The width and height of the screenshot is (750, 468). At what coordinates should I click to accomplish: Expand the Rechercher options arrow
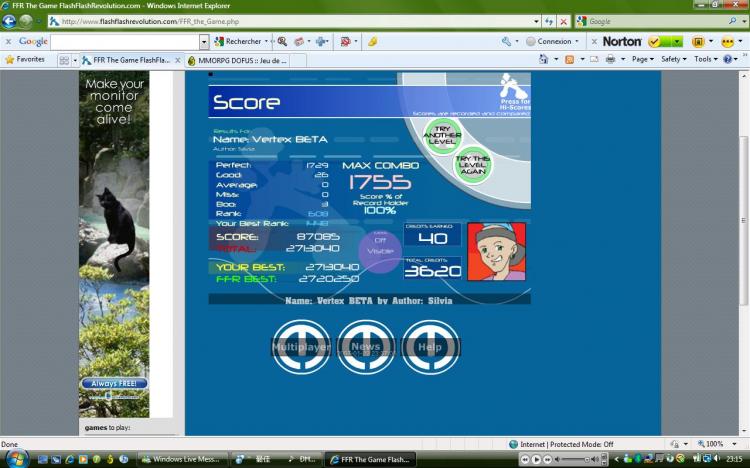tap(266, 42)
